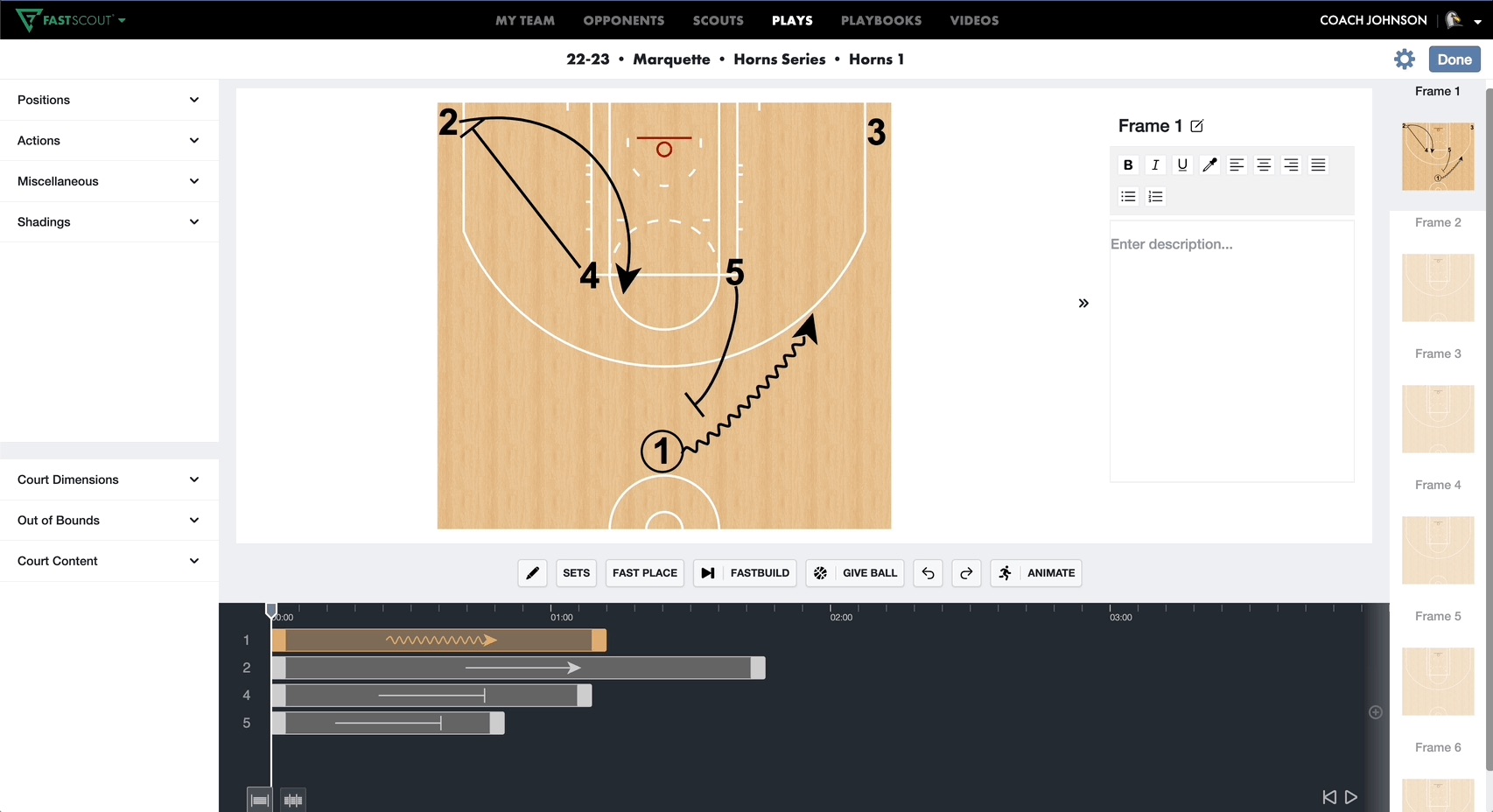Click the Give Ball basketball icon
This screenshot has width=1493, height=812.
pyautogui.click(x=820, y=573)
